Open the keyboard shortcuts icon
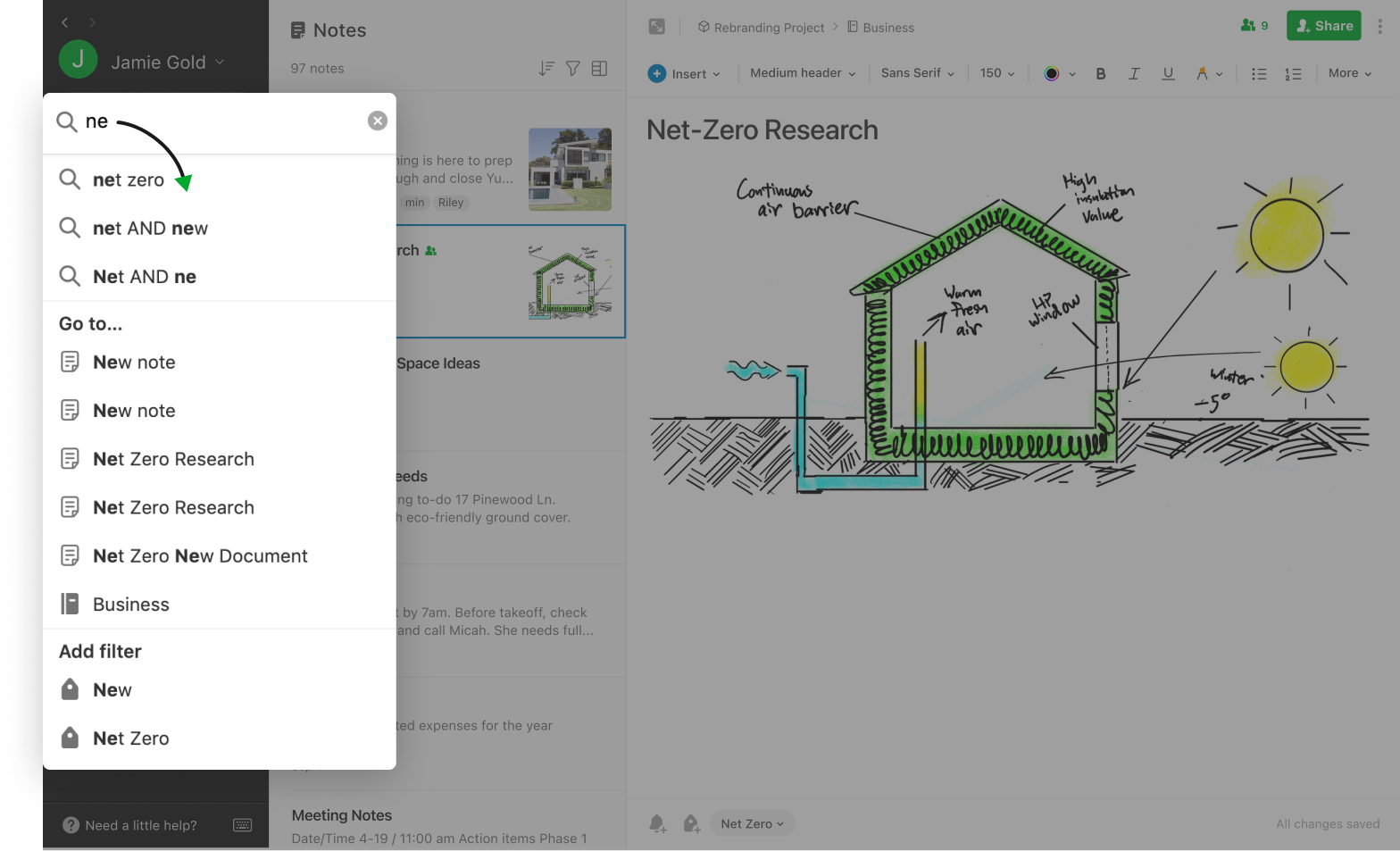The height and width of the screenshot is (851, 1400). [243, 825]
